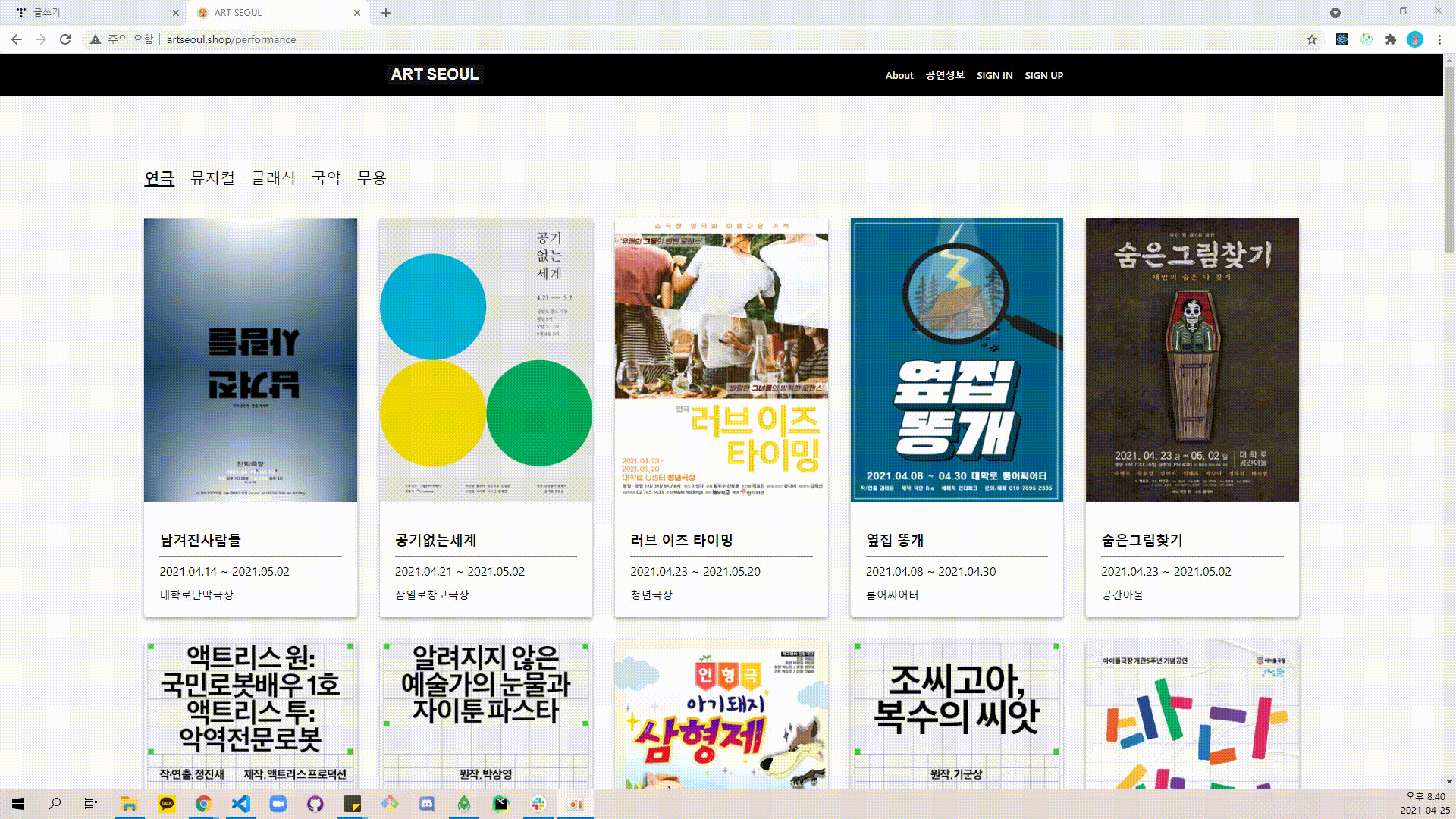
Task: Open the tab search dropdown
Action: click(1335, 12)
